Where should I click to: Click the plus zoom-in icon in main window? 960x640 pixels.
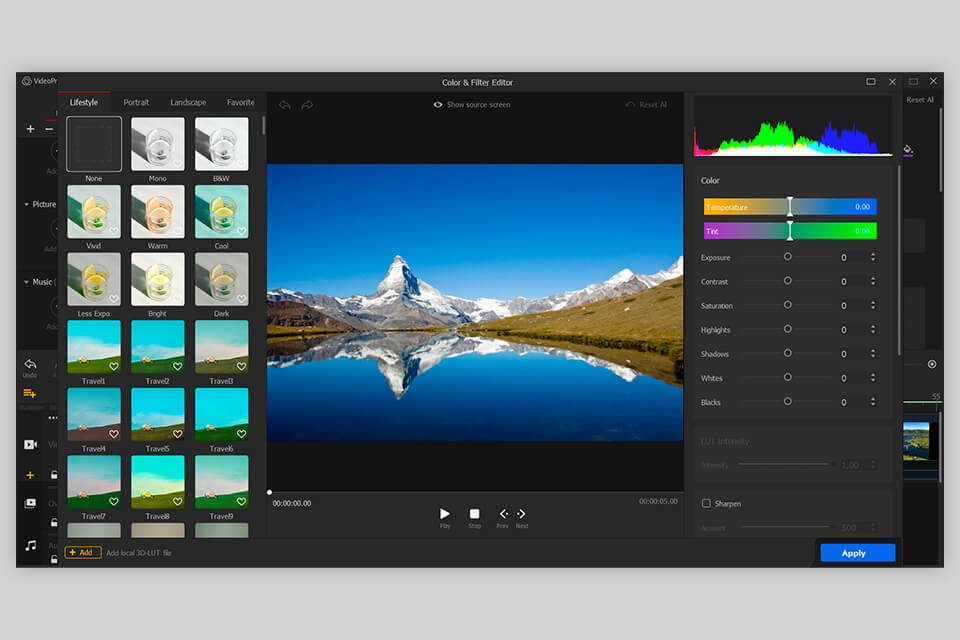(x=31, y=129)
